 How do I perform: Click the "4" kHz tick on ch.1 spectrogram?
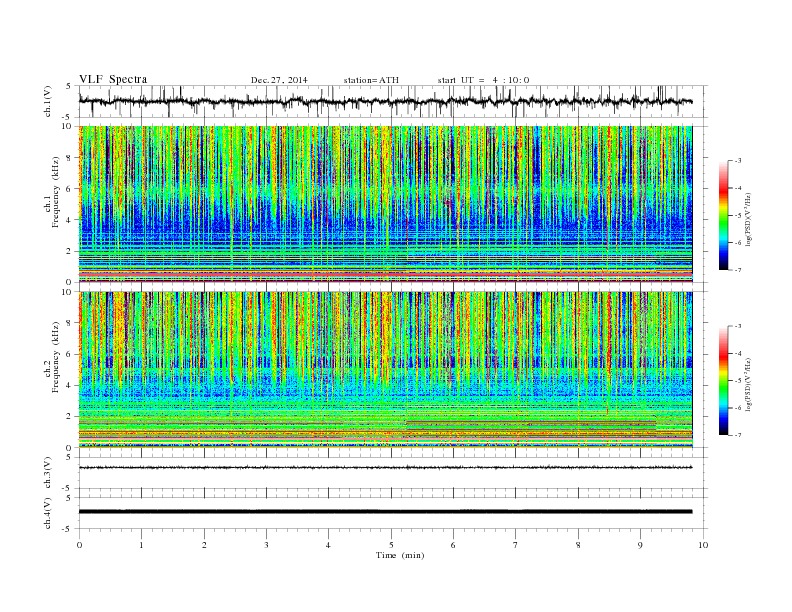pyautogui.click(x=69, y=220)
